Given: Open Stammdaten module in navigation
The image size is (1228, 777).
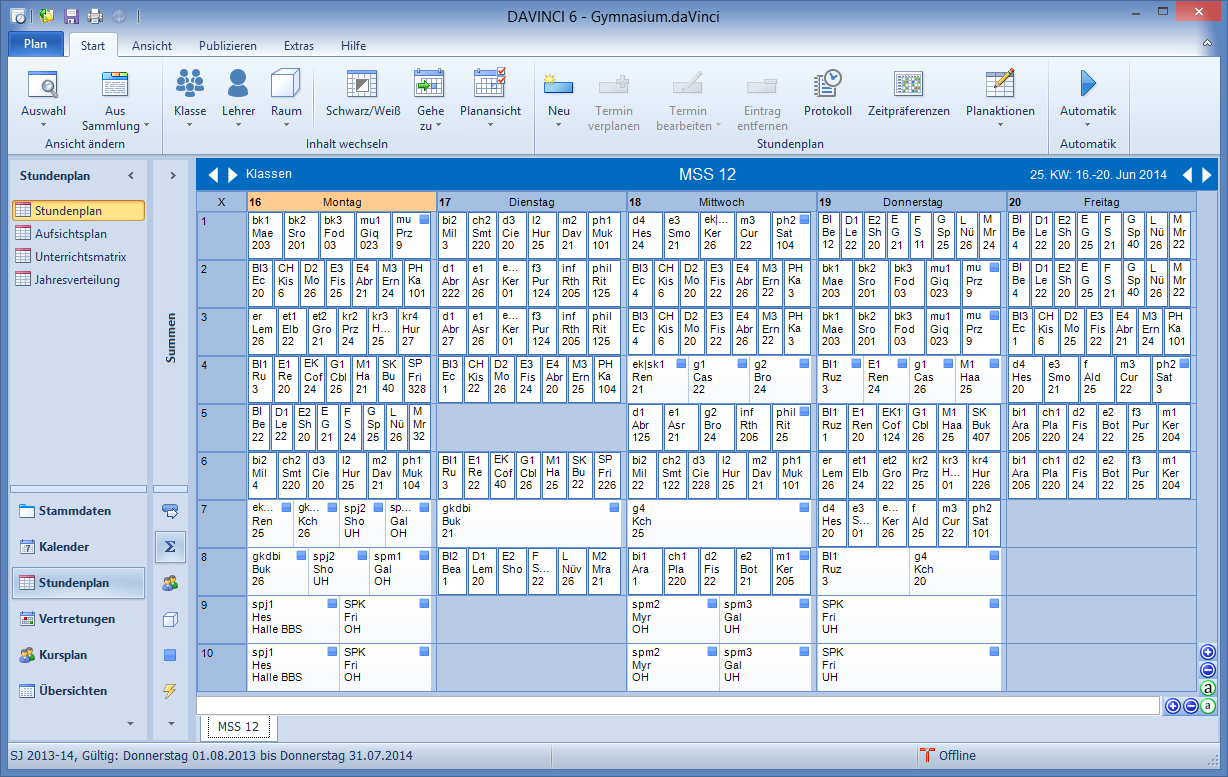Looking at the screenshot, I should click(x=79, y=511).
